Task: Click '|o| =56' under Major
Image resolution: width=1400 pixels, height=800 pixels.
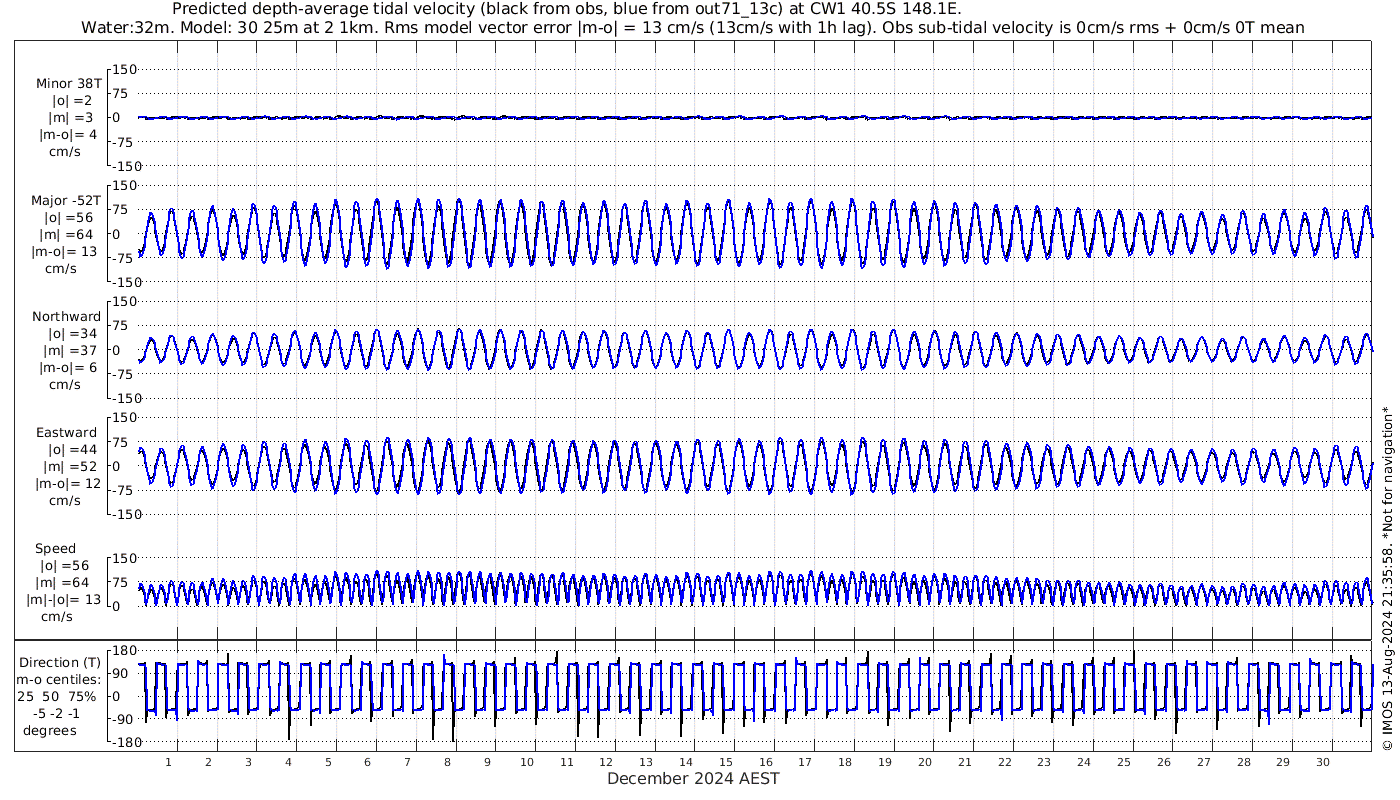Action: click(69, 218)
